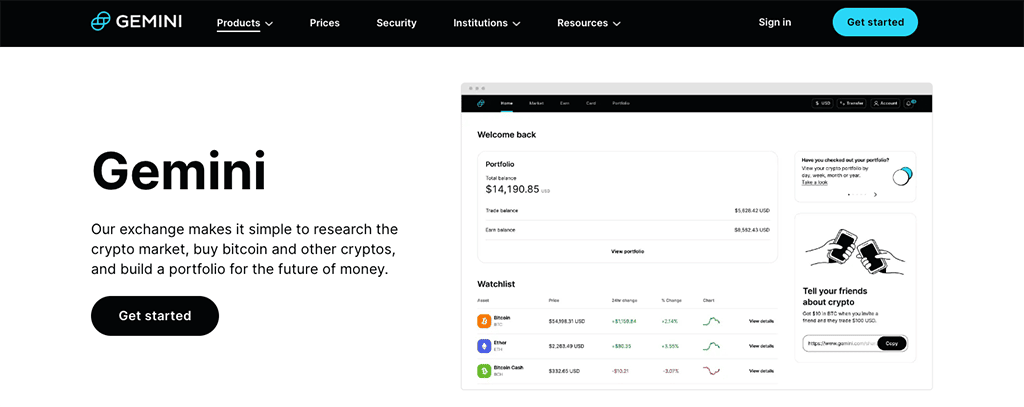The height and width of the screenshot is (407, 1024).
Task: Click the notifications bell icon
Action: [x=910, y=103]
